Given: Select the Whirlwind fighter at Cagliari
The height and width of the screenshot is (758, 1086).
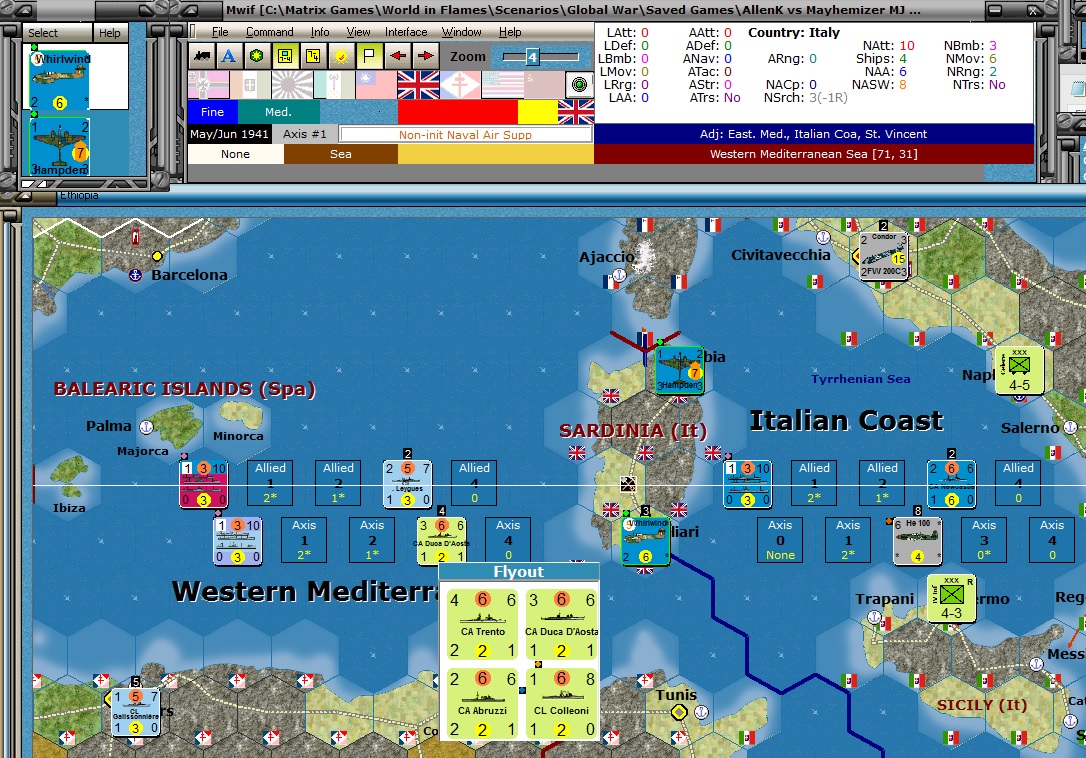Looking at the screenshot, I should click(x=646, y=541).
